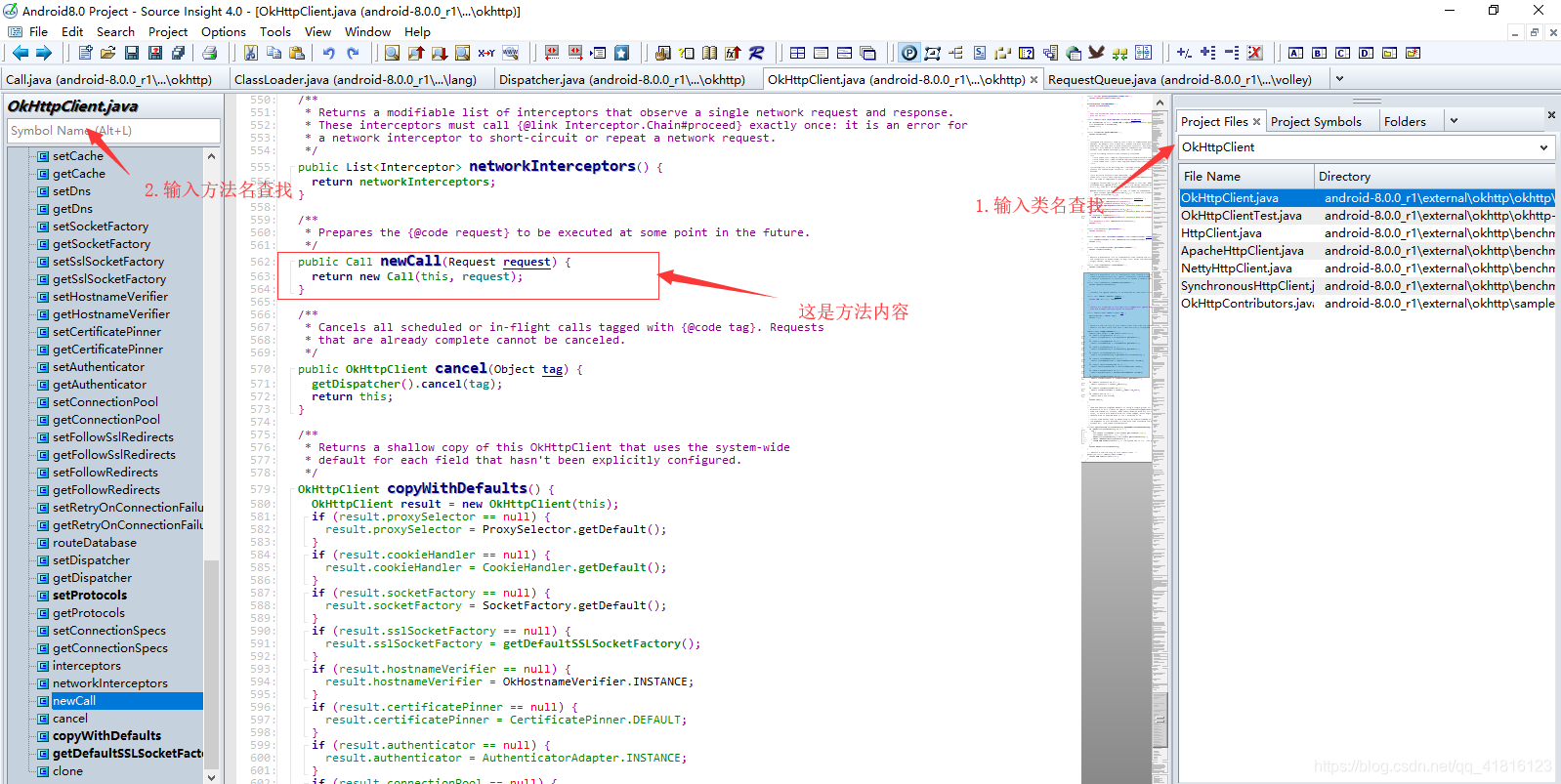Close the OkHttpClient.java document tab

pos(1034,80)
